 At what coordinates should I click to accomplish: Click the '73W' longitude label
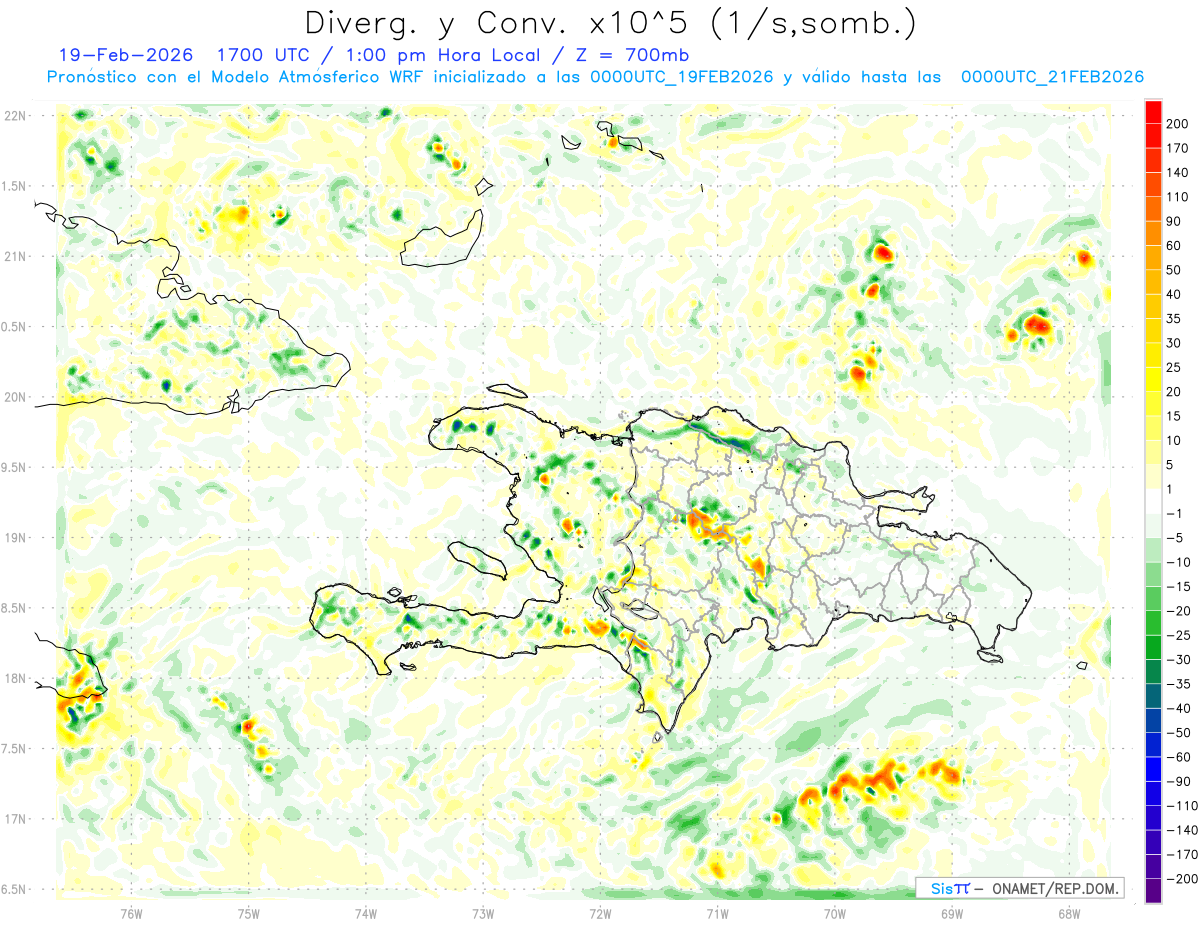(x=483, y=914)
